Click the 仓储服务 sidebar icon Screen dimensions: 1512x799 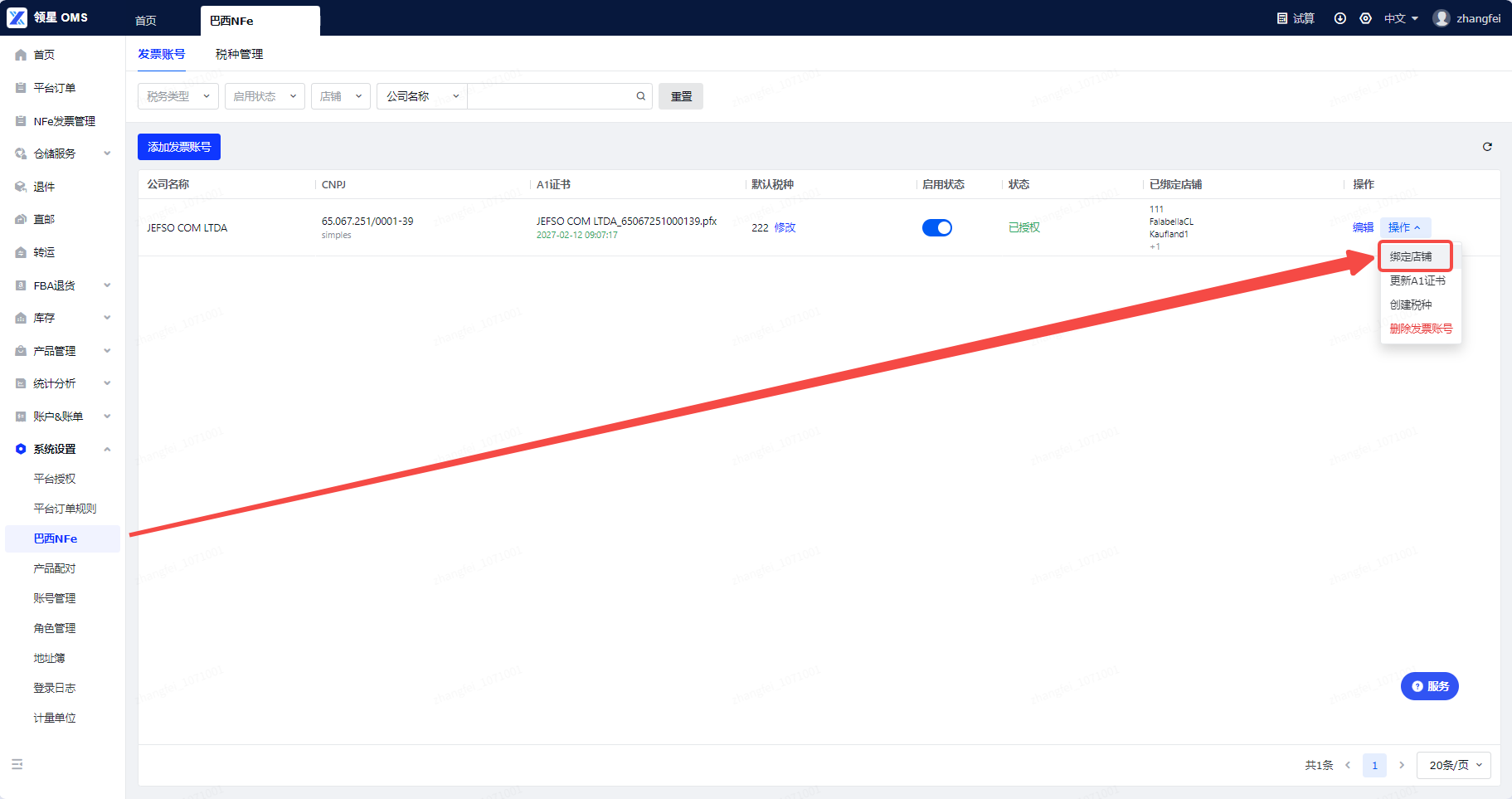[21, 153]
